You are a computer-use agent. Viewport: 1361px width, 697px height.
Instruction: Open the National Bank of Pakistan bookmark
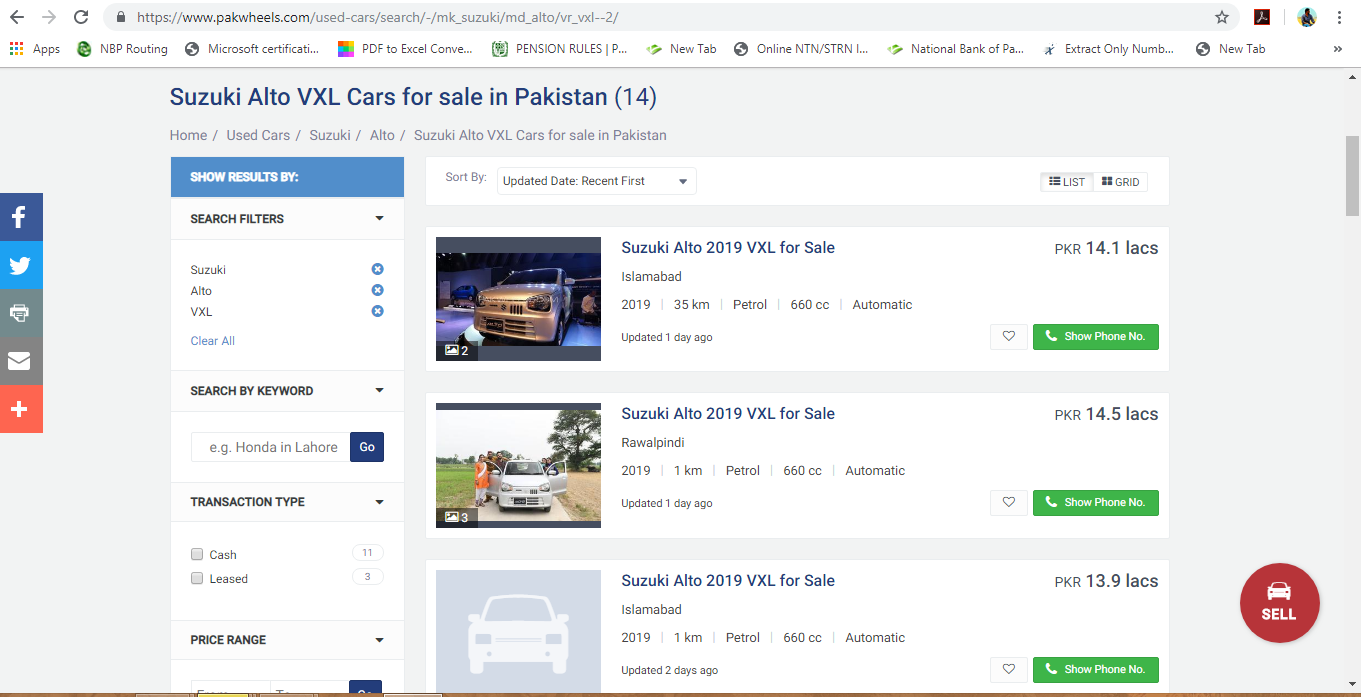[956, 49]
